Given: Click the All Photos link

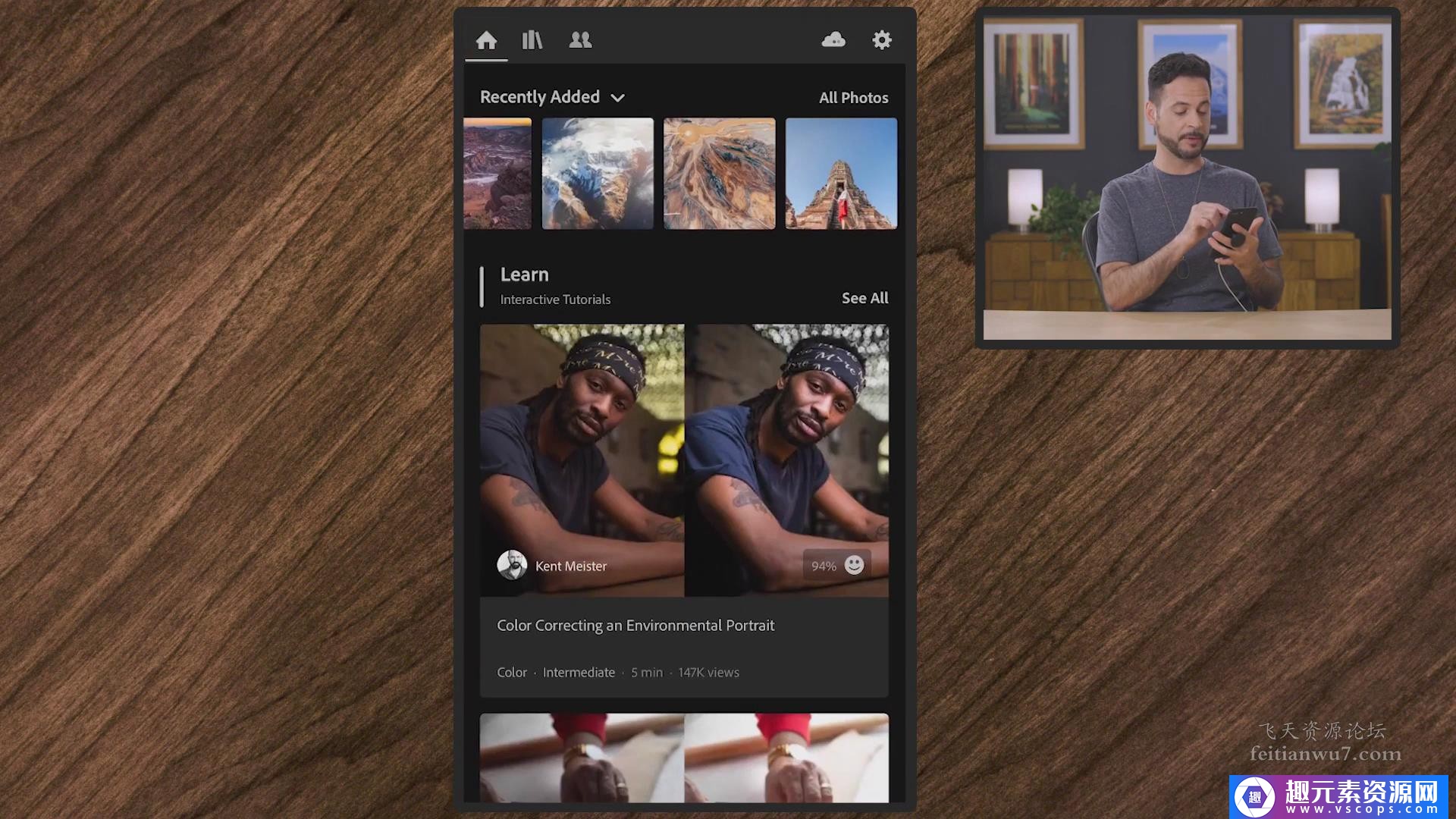Looking at the screenshot, I should point(853,98).
